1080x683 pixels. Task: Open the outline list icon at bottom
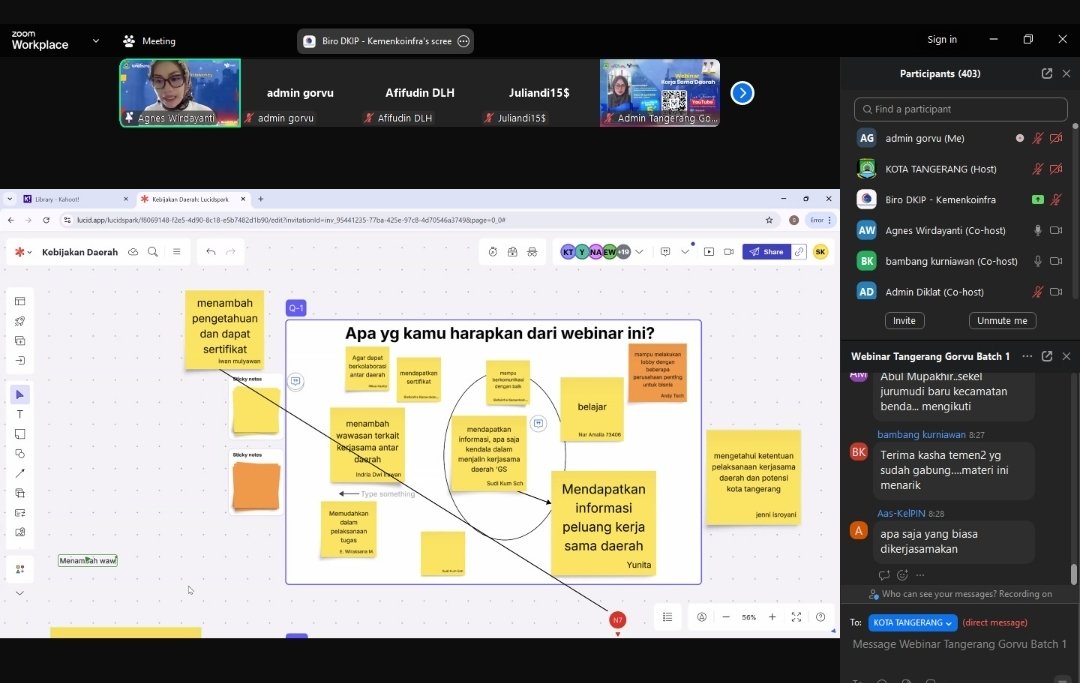[667, 617]
